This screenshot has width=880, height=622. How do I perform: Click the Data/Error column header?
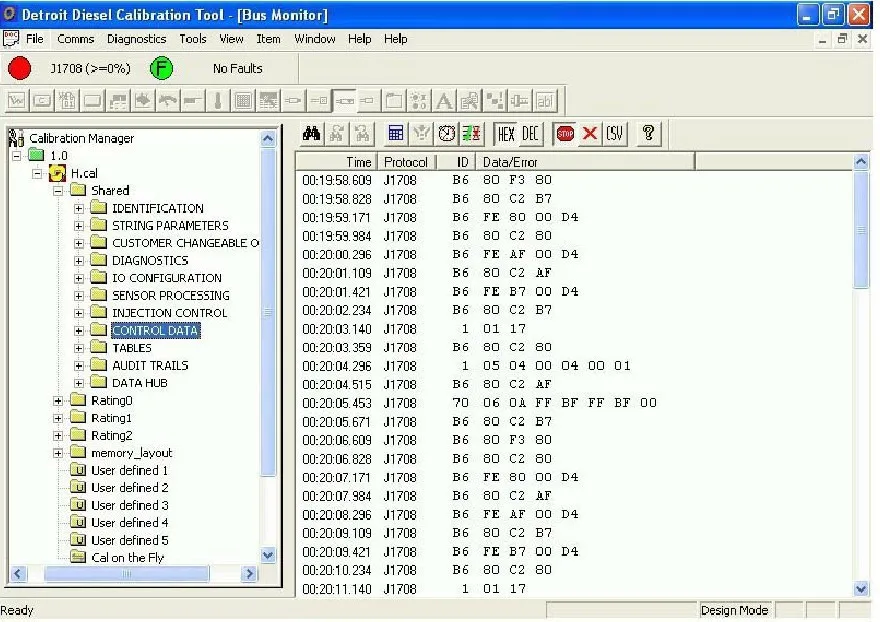click(585, 162)
